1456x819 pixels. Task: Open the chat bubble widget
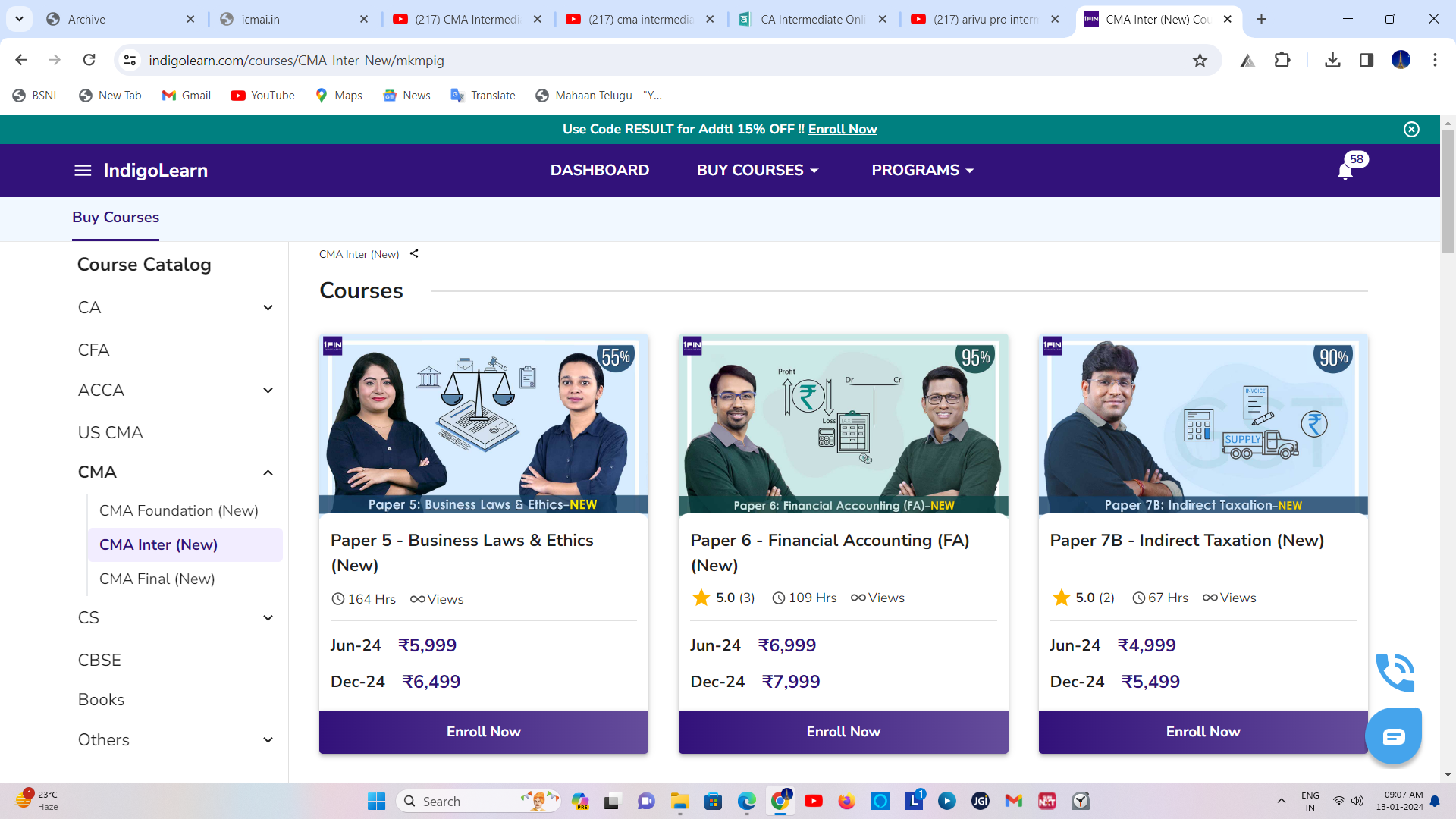point(1393,736)
